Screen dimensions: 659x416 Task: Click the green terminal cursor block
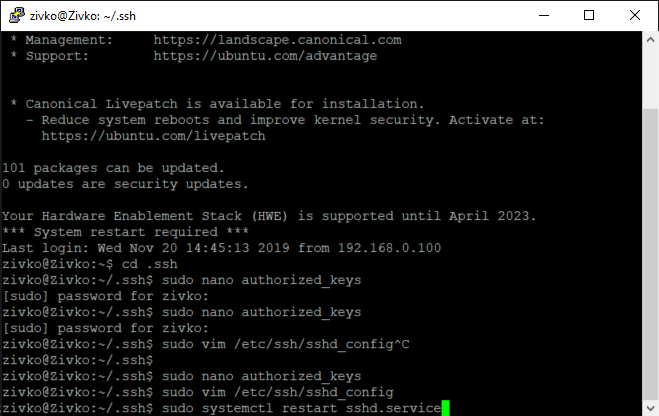pyautogui.click(x=447, y=408)
